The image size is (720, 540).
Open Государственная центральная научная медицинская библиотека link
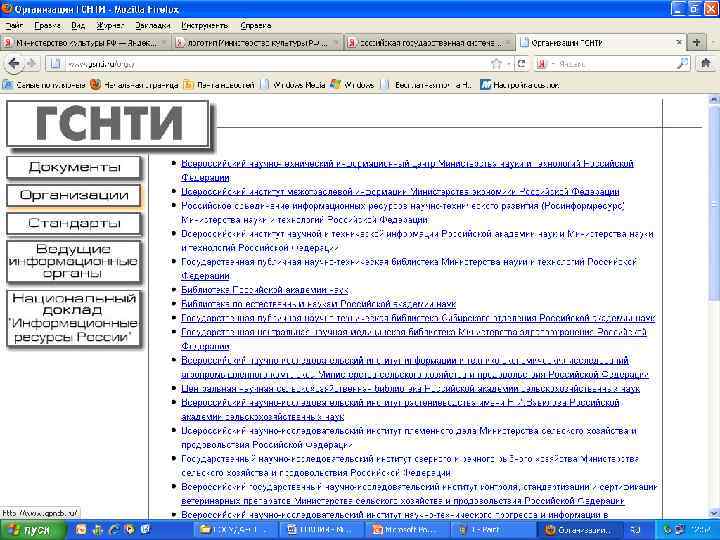(x=414, y=339)
